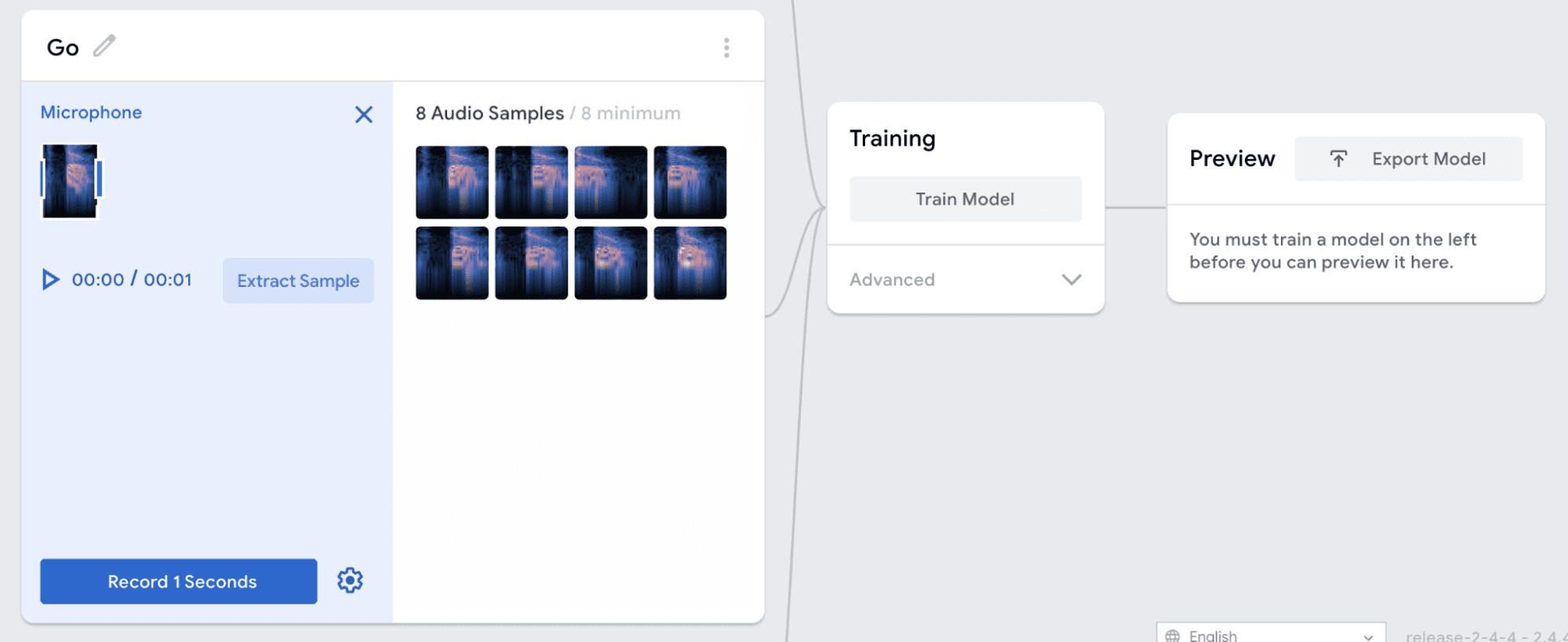This screenshot has width=1568, height=642.
Task: Click the right trim handle on recorded clip
Action: (x=99, y=180)
